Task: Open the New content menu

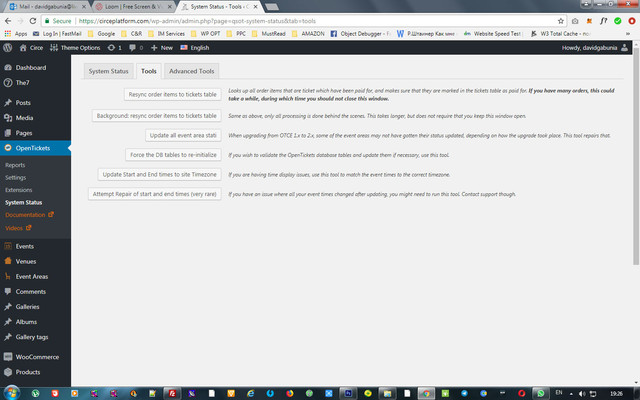Action: coord(162,48)
